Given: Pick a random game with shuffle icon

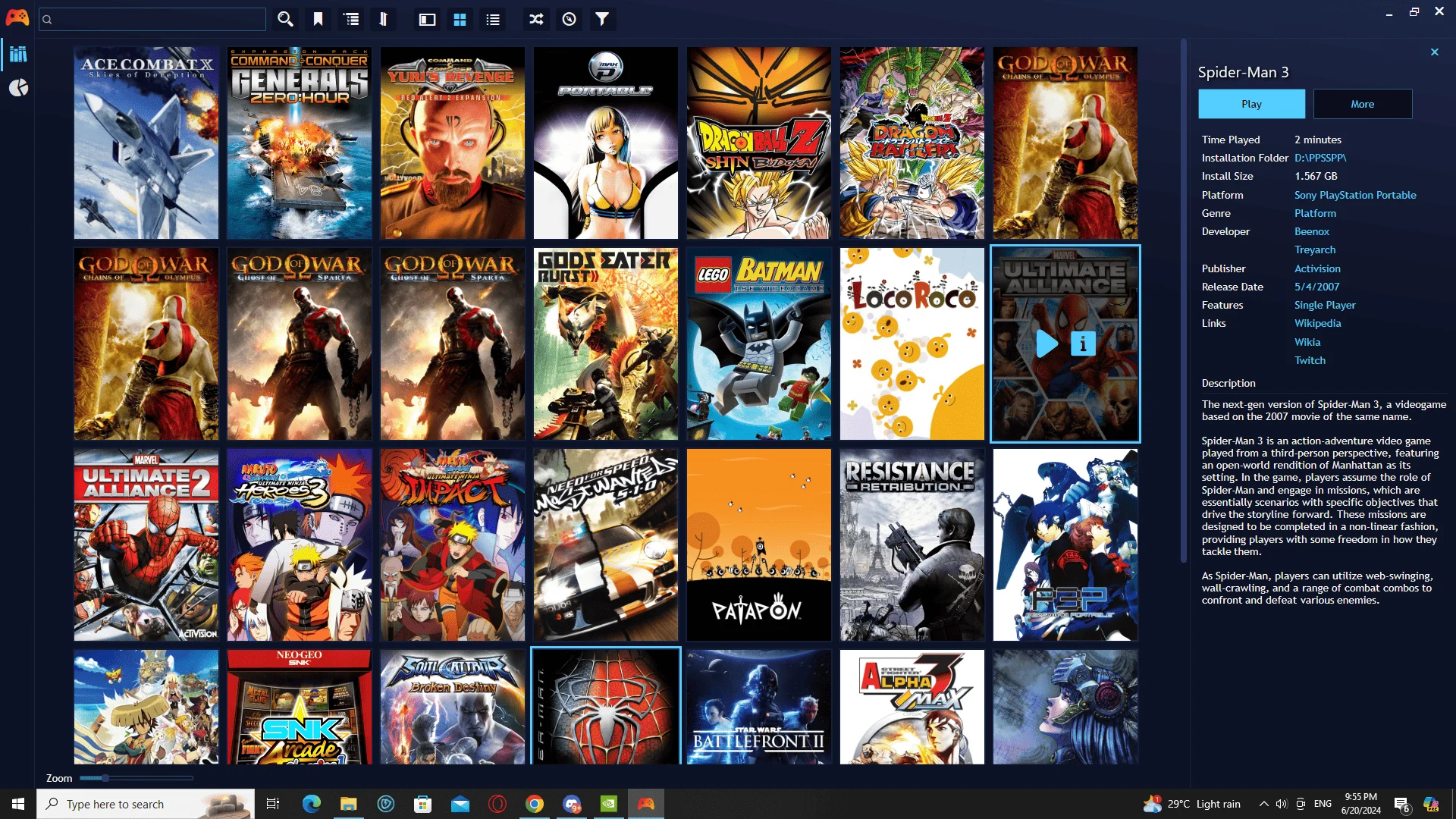Looking at the screenshot, I should 536,20.
